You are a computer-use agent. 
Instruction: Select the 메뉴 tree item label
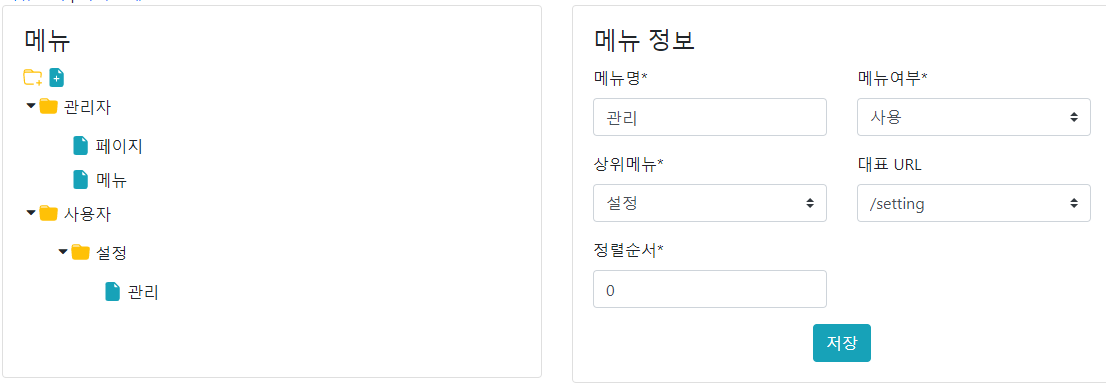(111, 180)
